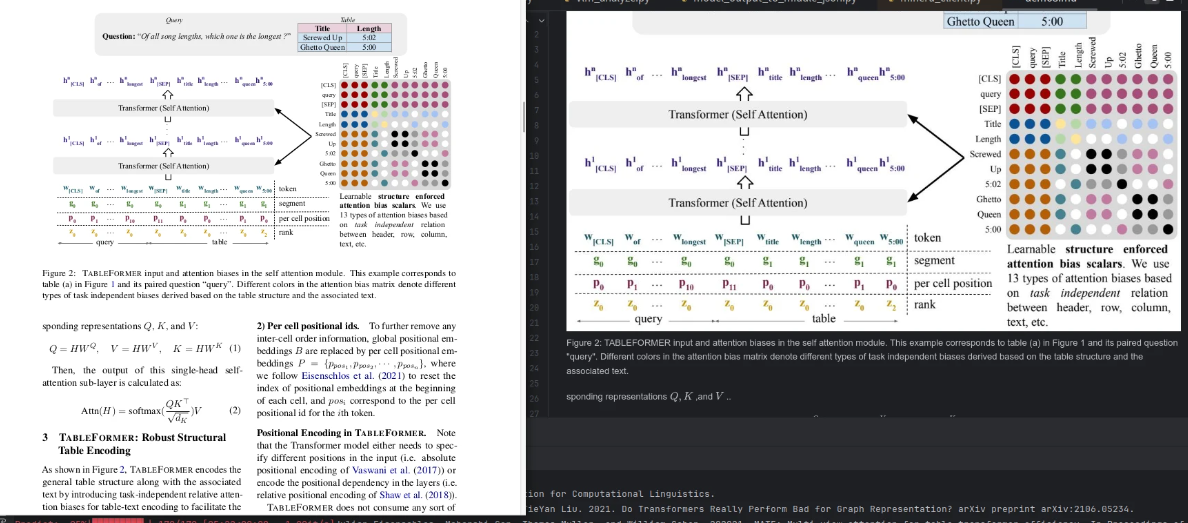Click the attention bias matrix in the preview pane
Screen dimensions: 1188x523
coord(1091,154)
